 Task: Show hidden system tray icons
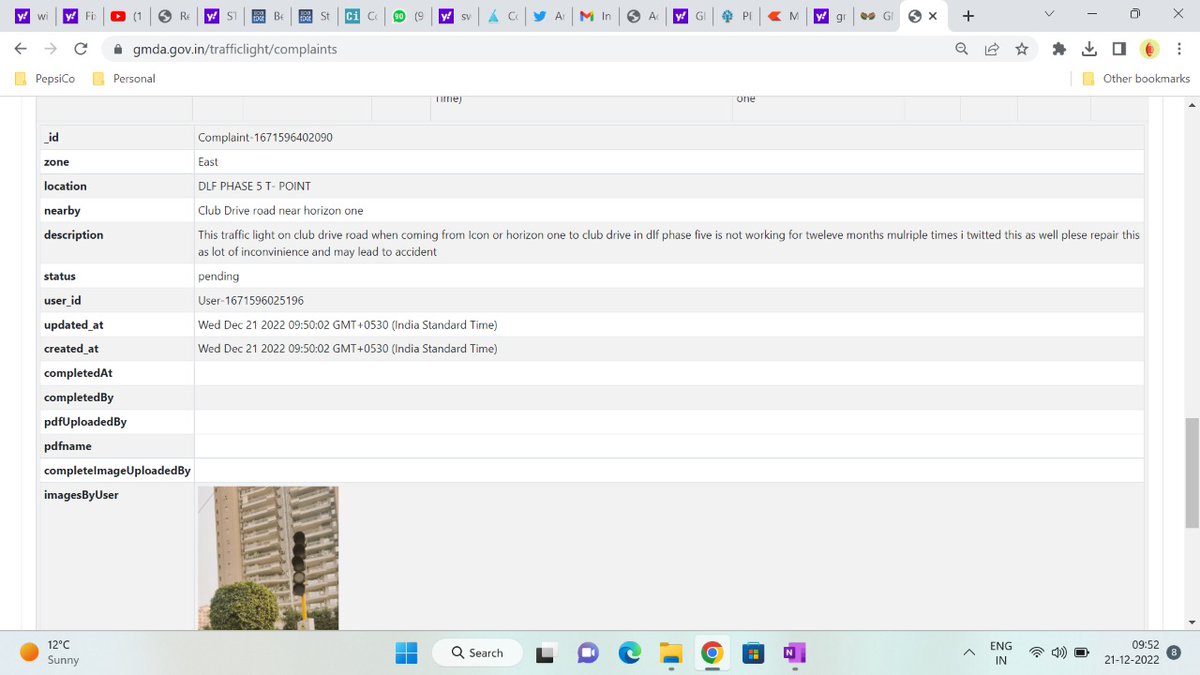tap(969, 653)
